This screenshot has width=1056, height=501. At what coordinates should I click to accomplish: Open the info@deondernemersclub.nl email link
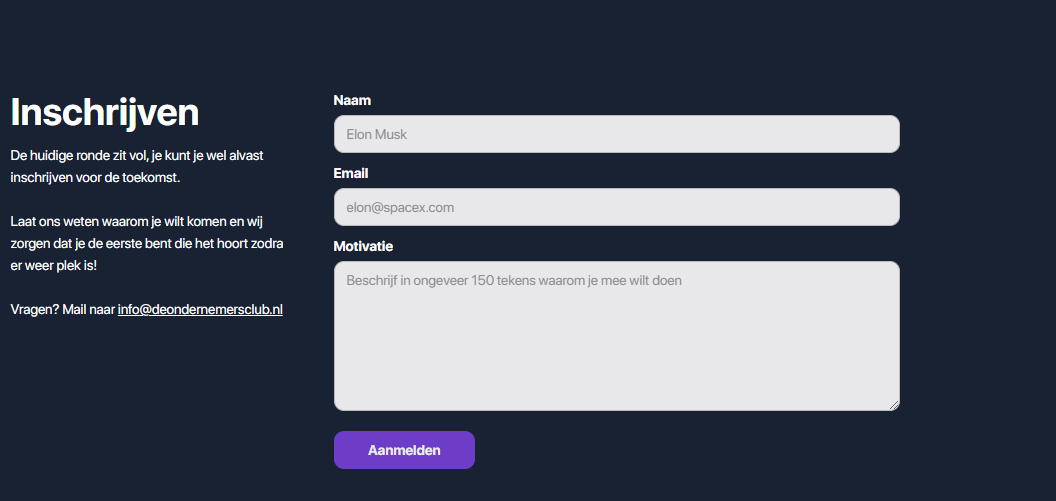pyautogui.click(x=200, y=310)
